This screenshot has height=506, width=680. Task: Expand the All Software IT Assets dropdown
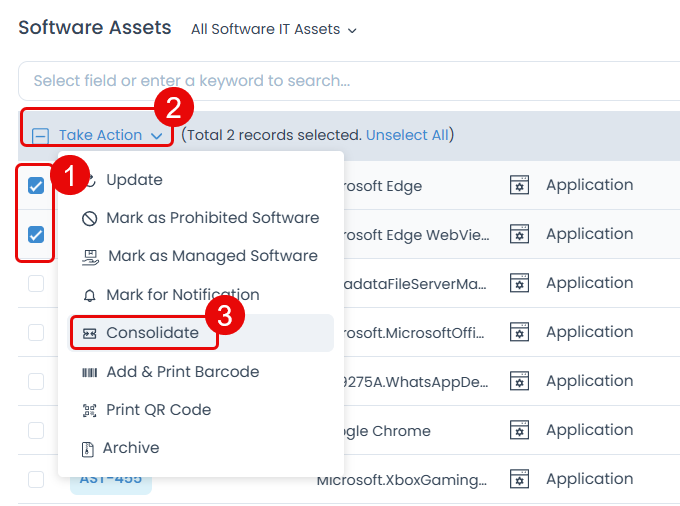click(274, 30)
